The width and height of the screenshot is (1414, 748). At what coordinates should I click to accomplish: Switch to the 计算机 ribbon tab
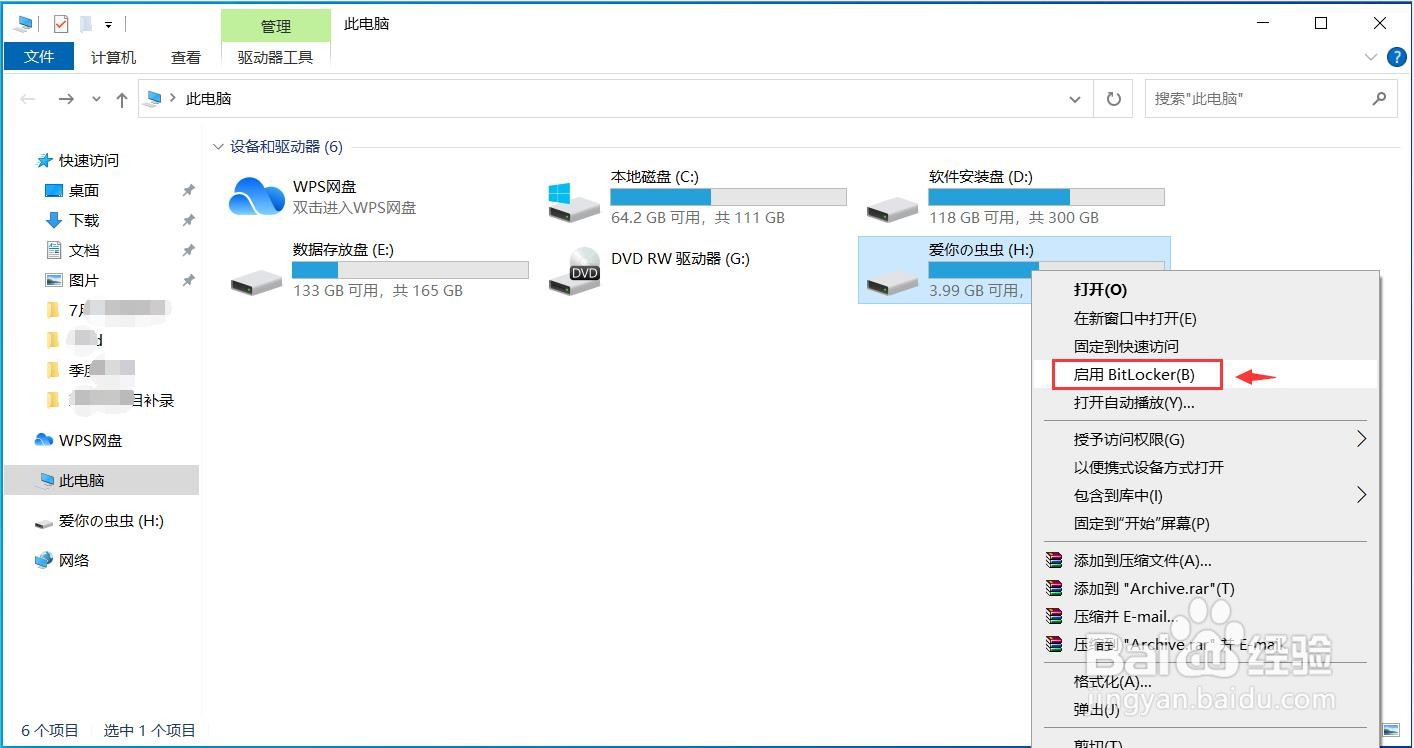[113, 57]
